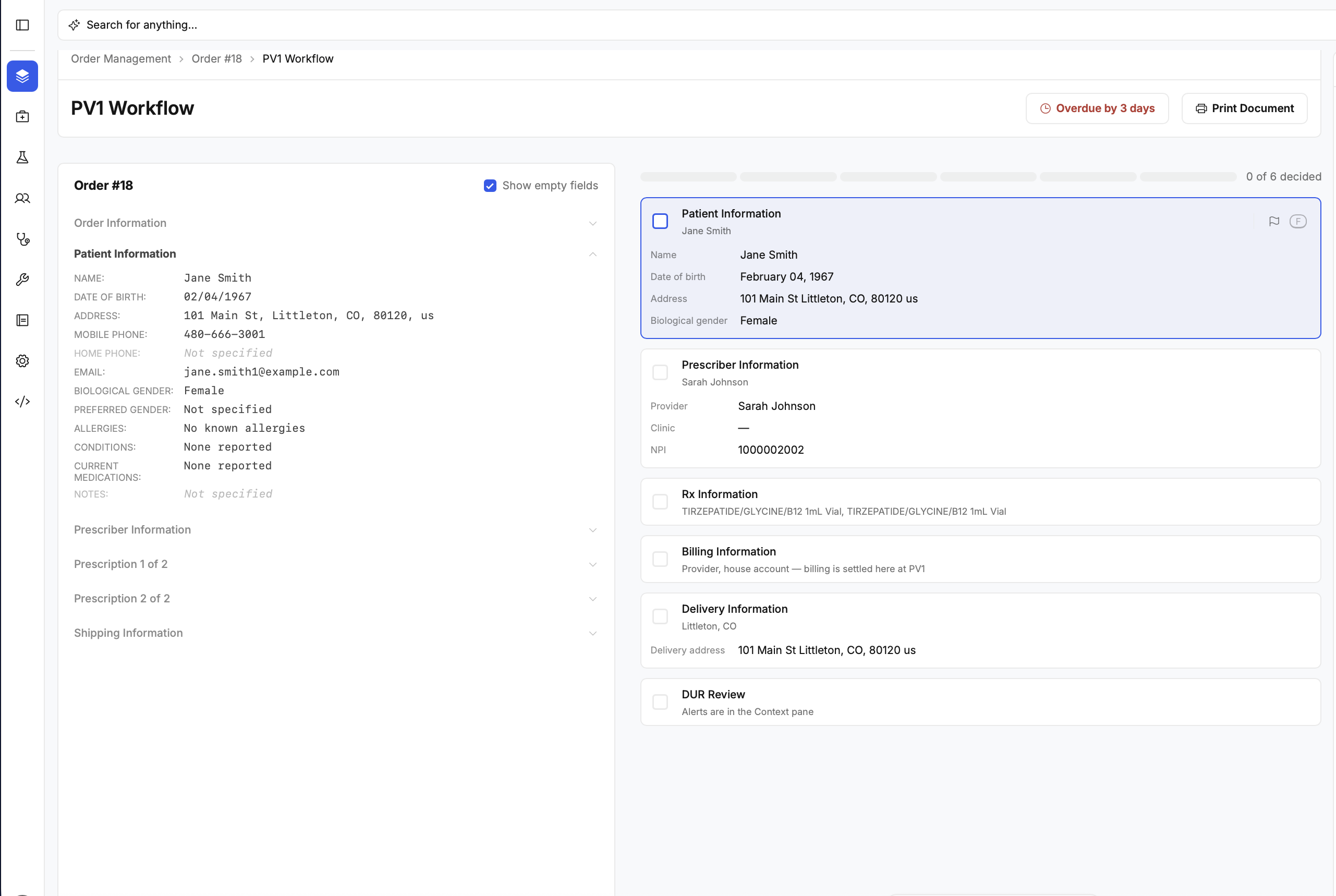This screenshot has width=1336, height=896.
Task: Click NPI value 1000002002
Action: [771, 450]
